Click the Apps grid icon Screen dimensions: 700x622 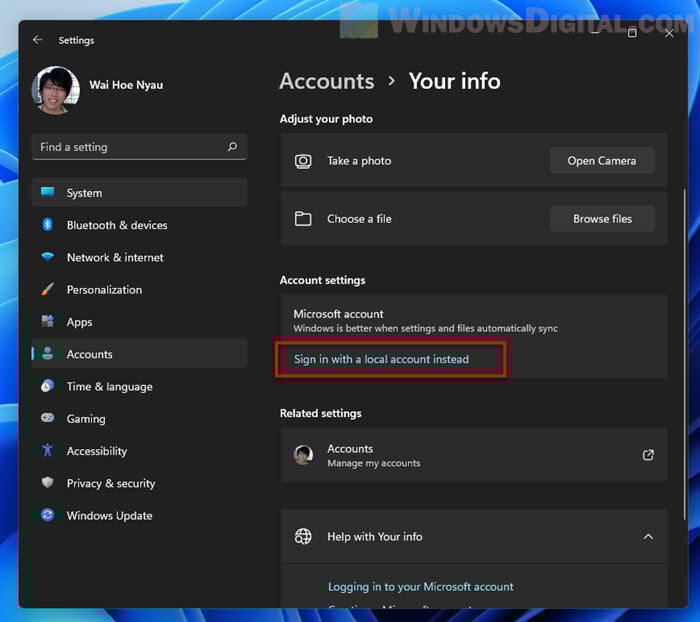(x=47, y=321)
